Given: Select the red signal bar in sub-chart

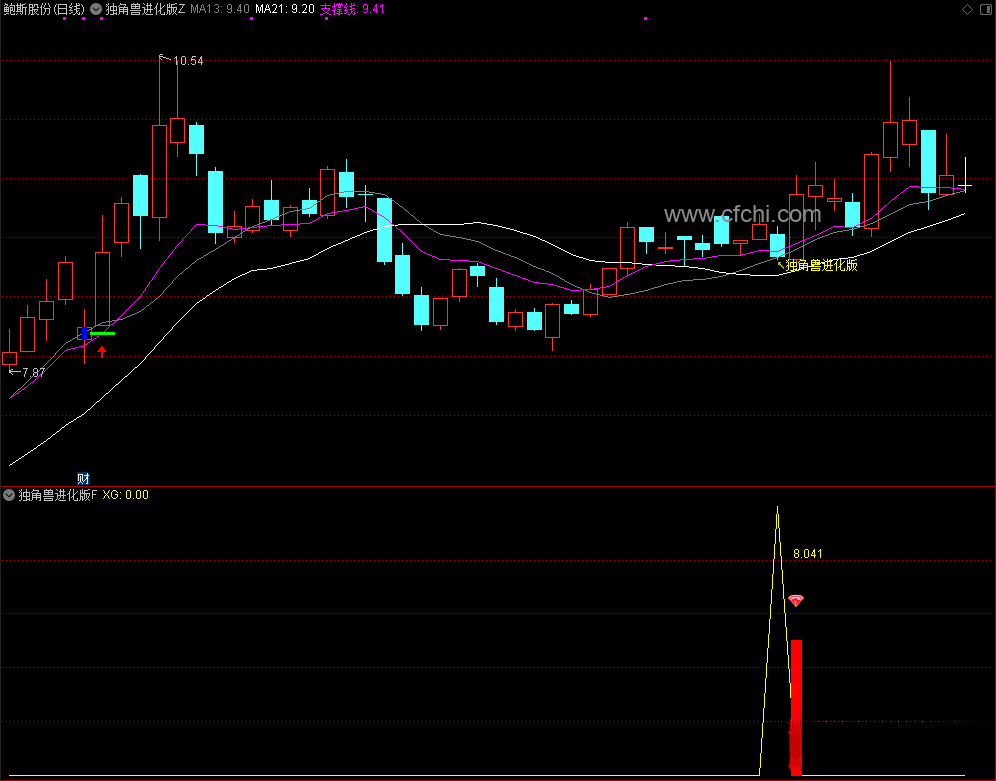Looking at the screenshot, I should click(x=796, y=707).
